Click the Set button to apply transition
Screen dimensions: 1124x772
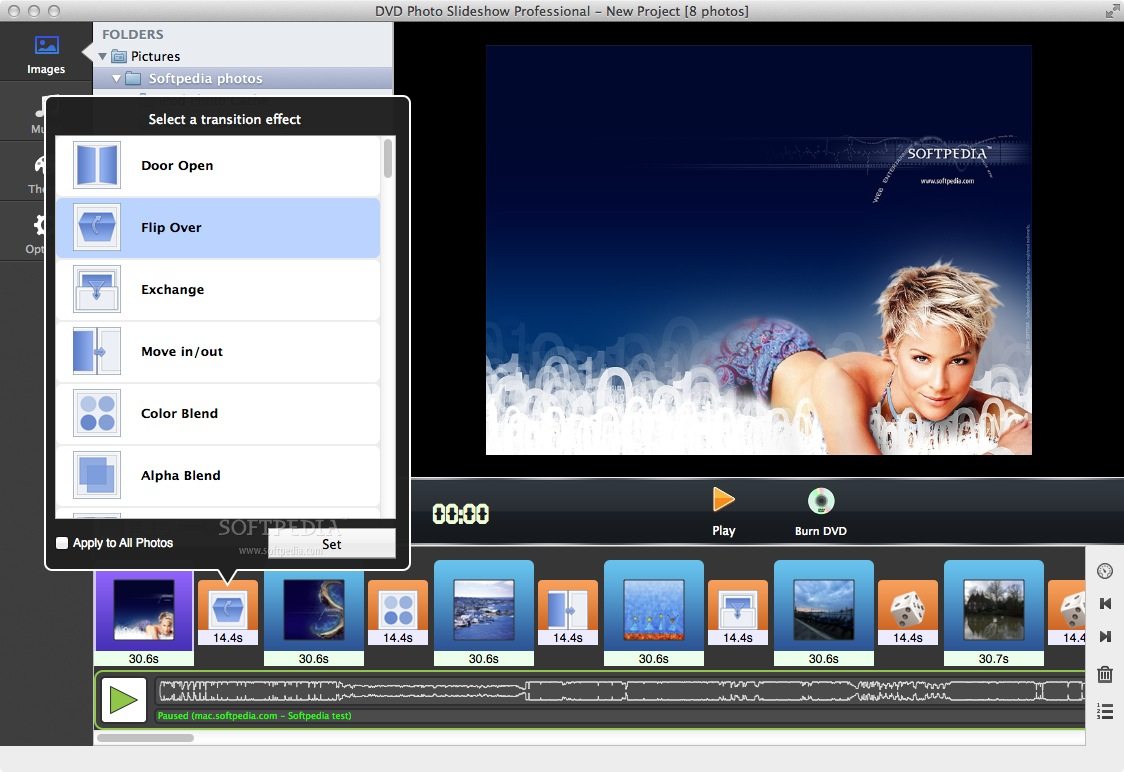coord(331,543)
